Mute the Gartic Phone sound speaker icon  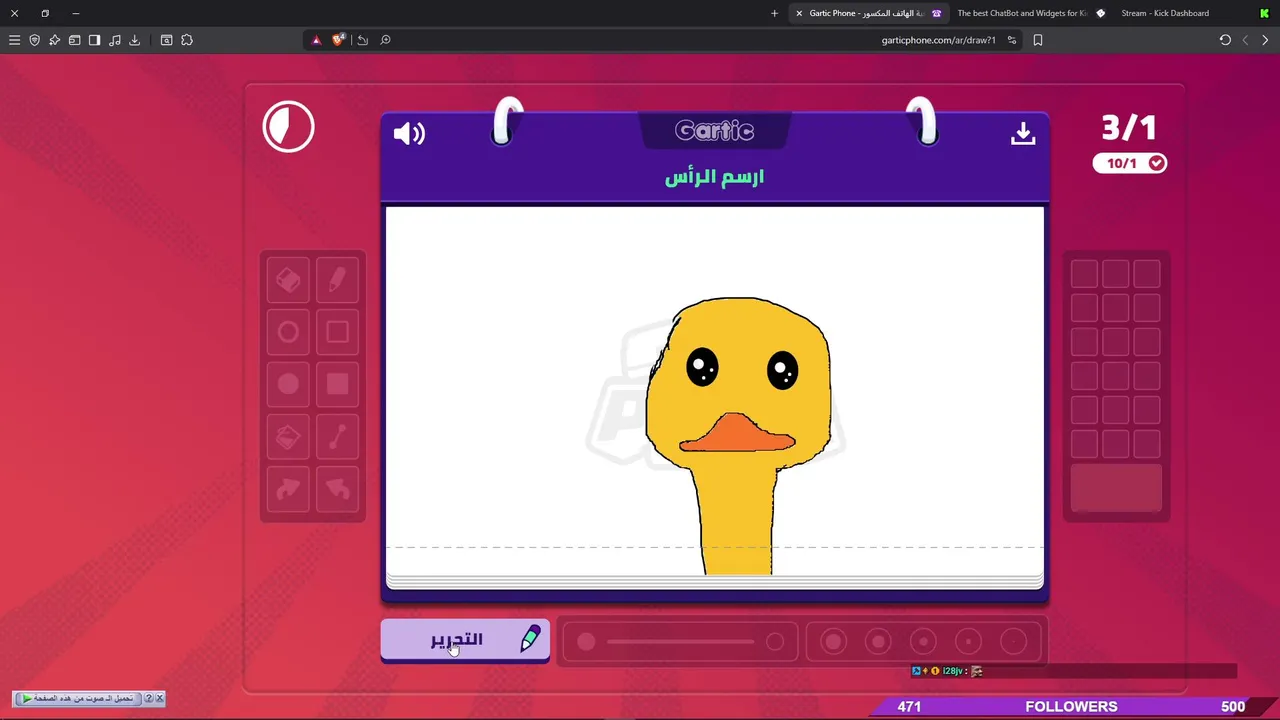pyautogui.click(x=409, y=133)
